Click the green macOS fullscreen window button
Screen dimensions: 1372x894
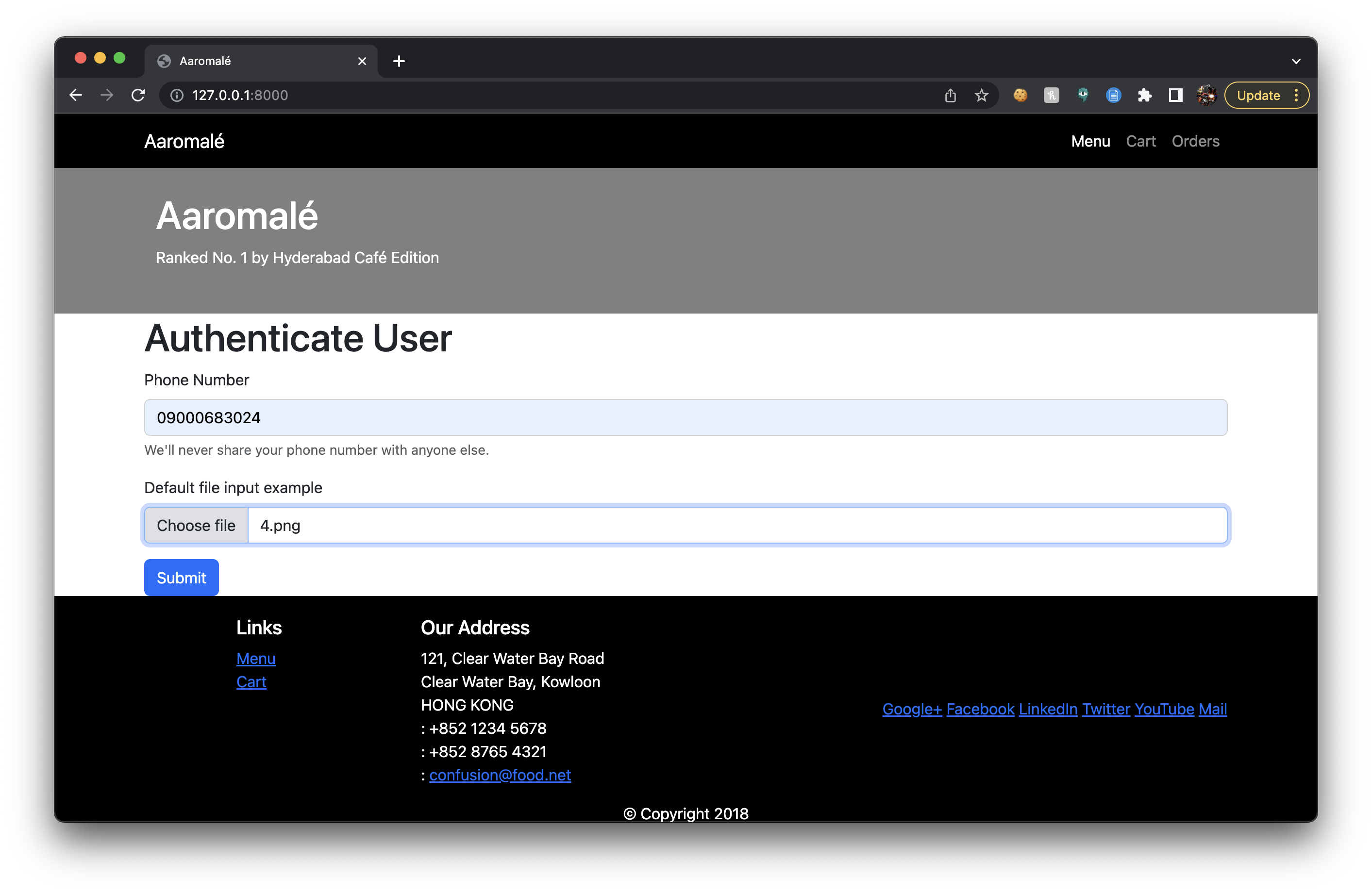[119, 58]
